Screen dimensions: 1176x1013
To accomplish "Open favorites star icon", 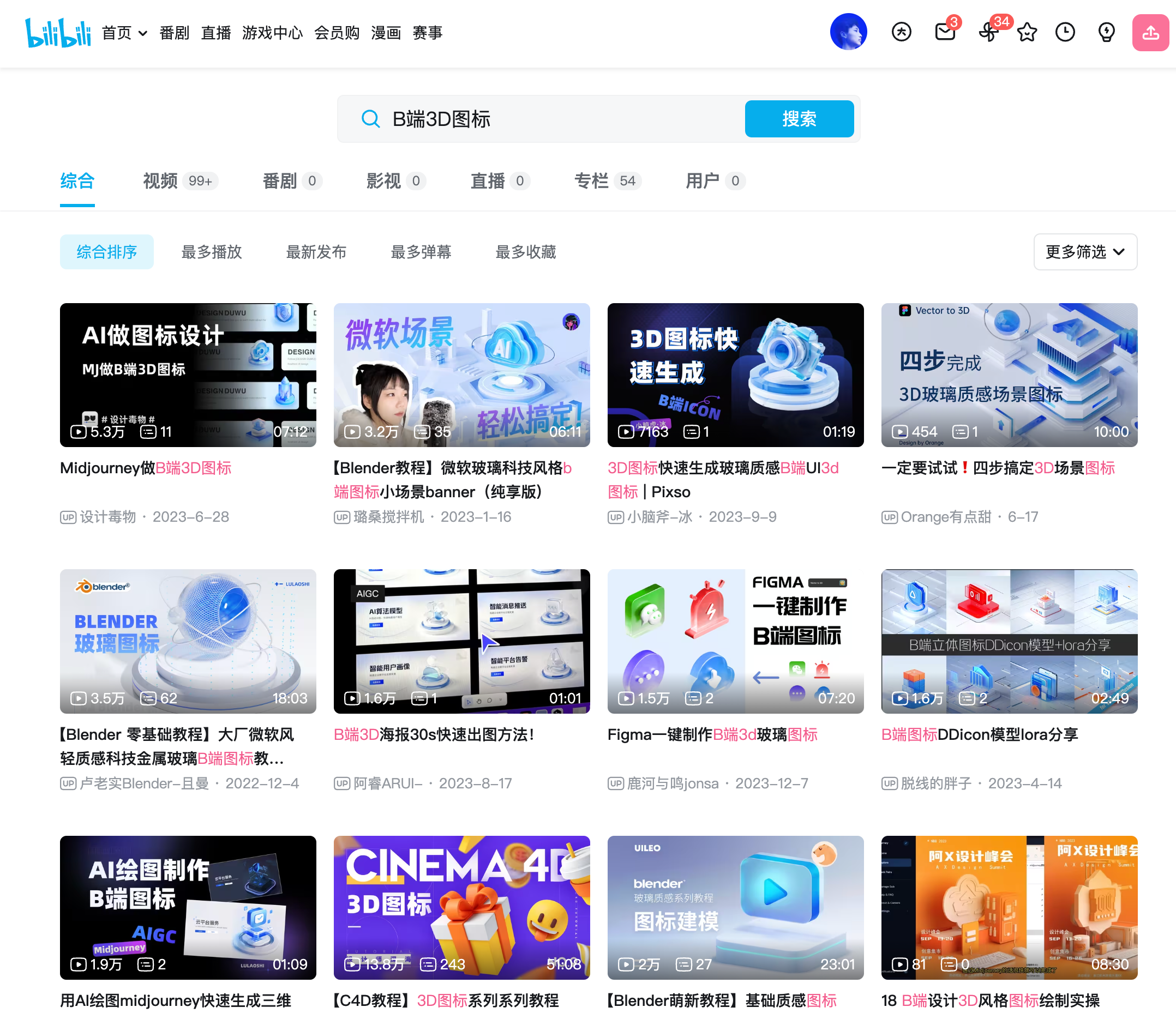I will [1027, 32].
